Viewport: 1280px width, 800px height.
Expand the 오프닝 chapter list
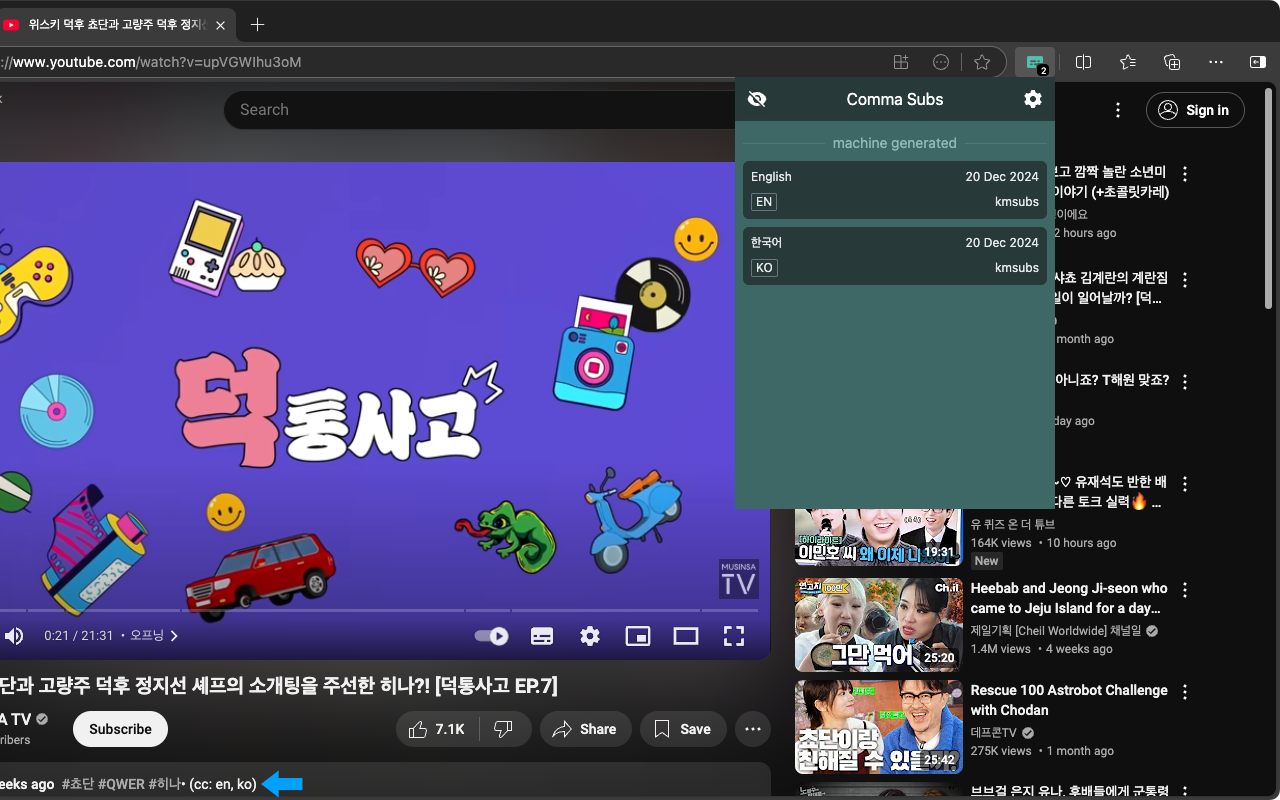pos(154,636)
